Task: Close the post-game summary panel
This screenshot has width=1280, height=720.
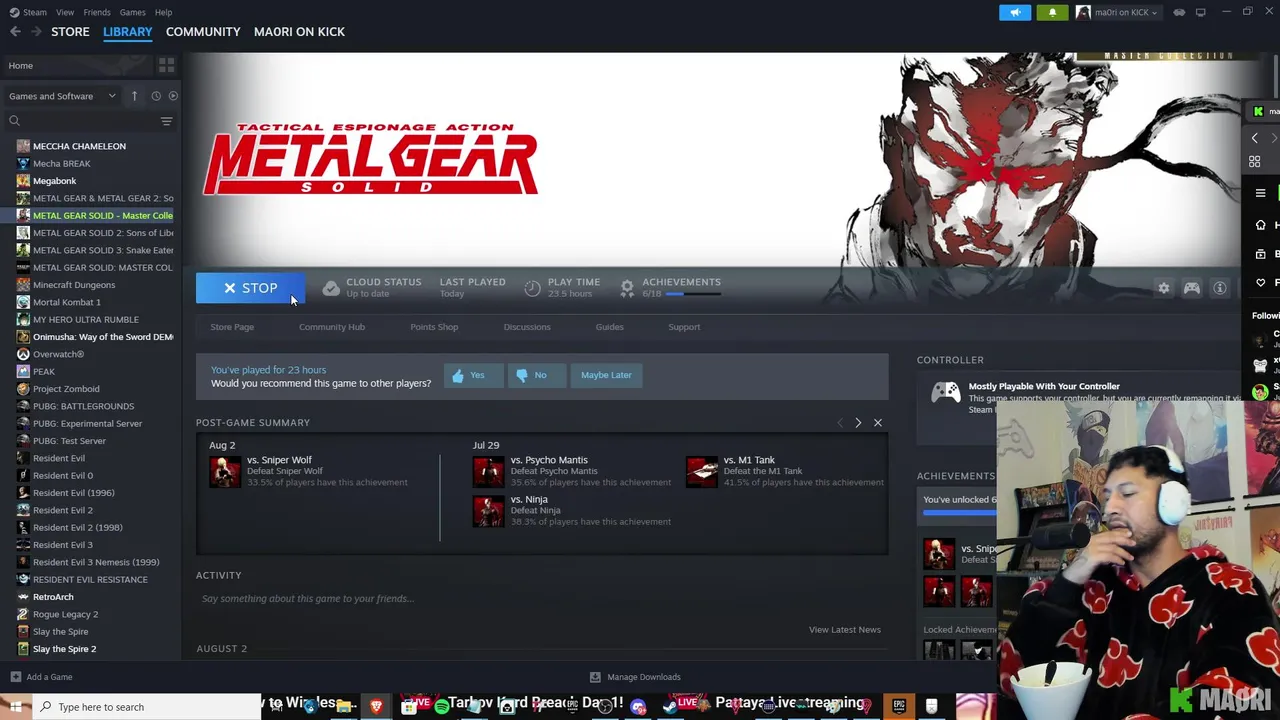Action: [x=878, y=423]
